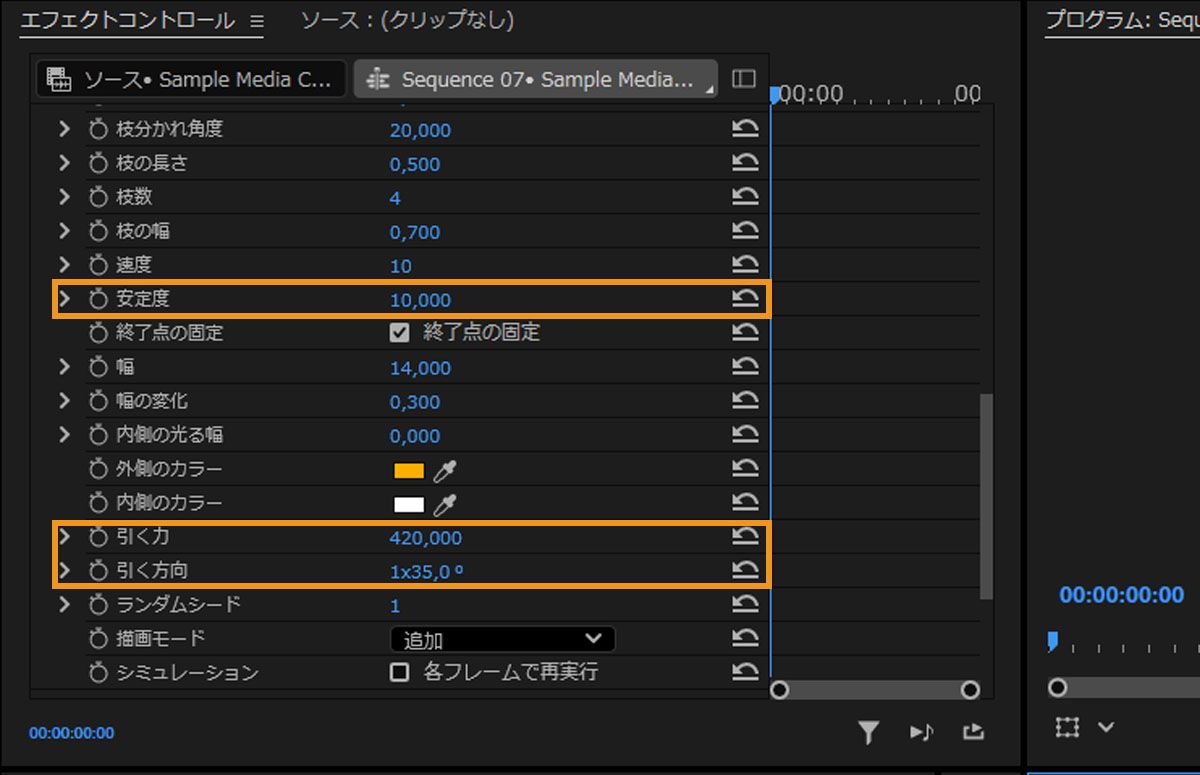Click the 00:00:00:00 timecode in Program monitor

pyautogui.click(x=1120, y=595)
